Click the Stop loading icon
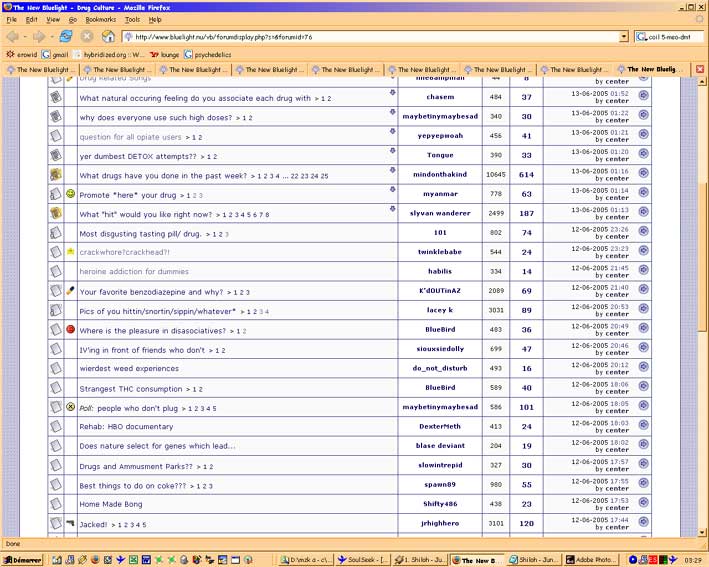Screen dimensions: 709x567 pos(87,37)
